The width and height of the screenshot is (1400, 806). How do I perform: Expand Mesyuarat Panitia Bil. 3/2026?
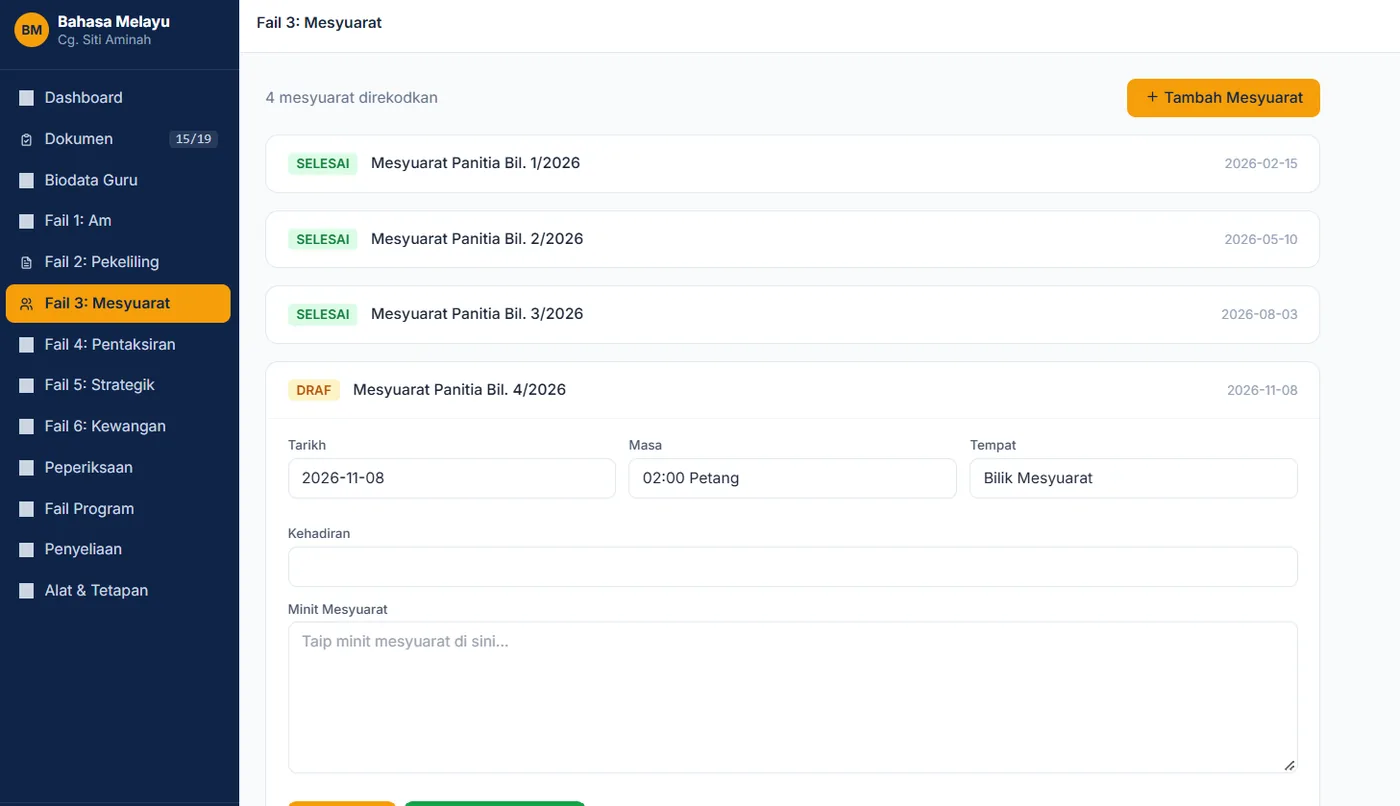792,314
